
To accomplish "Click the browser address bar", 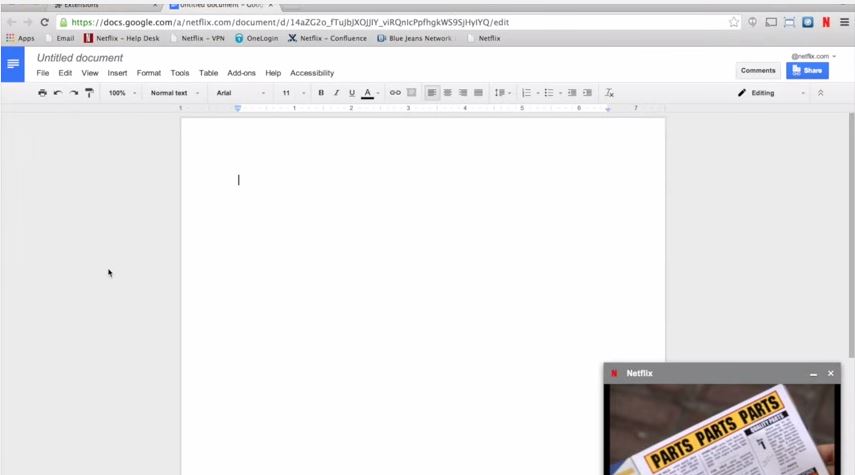I will tap(398, 22).
